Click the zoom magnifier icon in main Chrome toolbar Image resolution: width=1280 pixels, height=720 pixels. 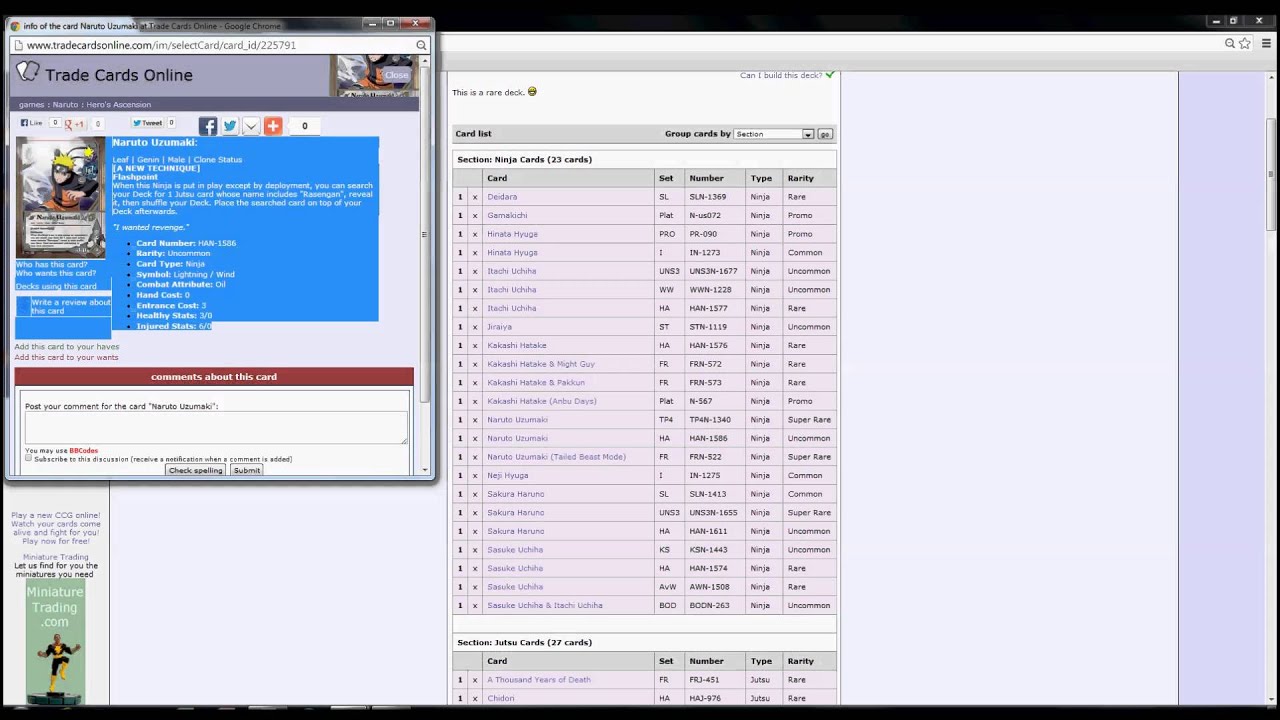(1230, 43)
